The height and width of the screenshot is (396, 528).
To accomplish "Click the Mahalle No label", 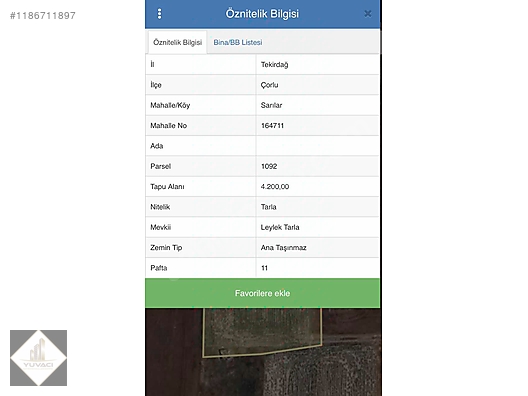I will point(168,126).
